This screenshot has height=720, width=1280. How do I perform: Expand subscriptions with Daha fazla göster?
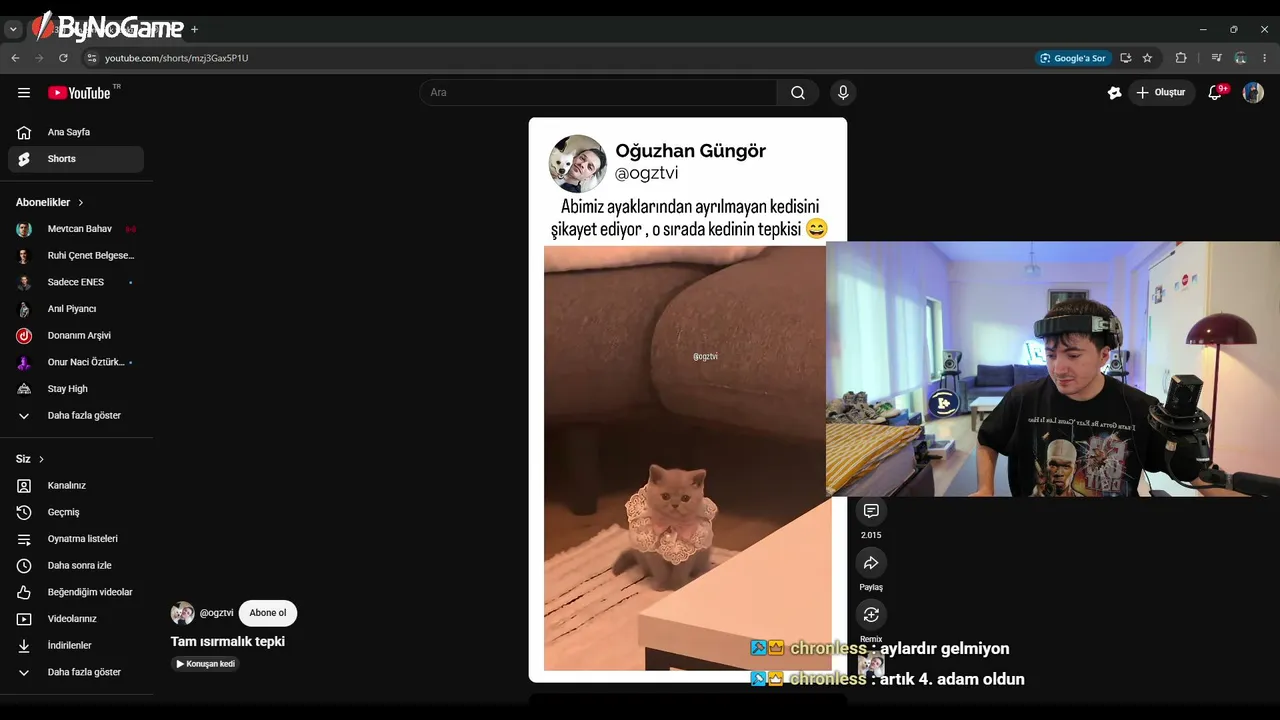(x=76, y=416)
